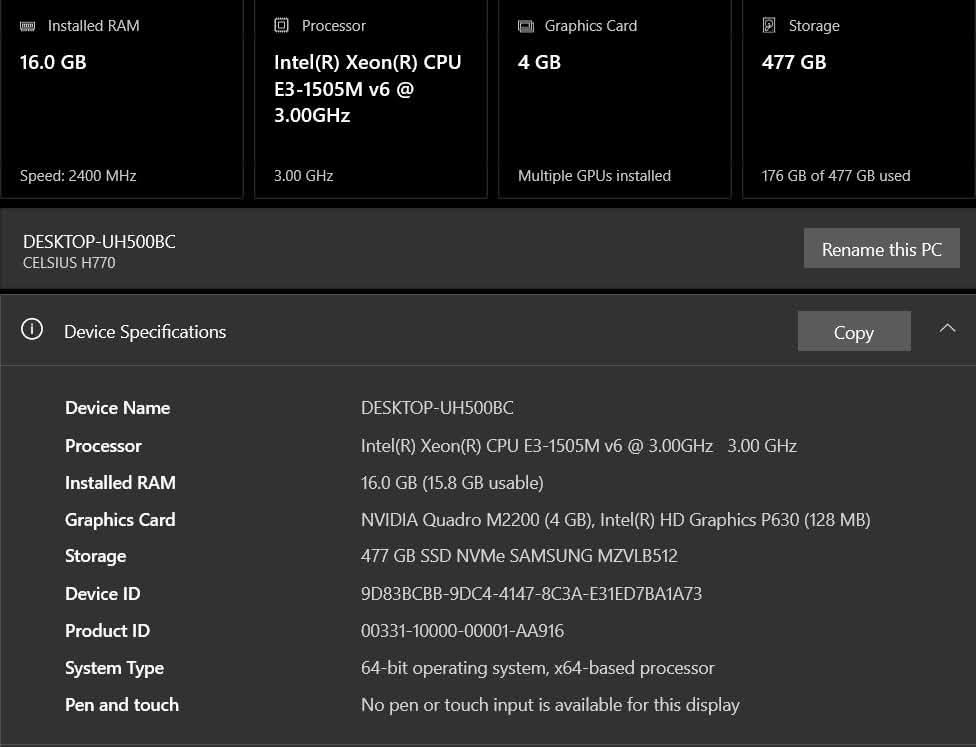Click the Xeon CPU name in Processor card
Viewport: 976px width, 747px height.
point(367,88)
